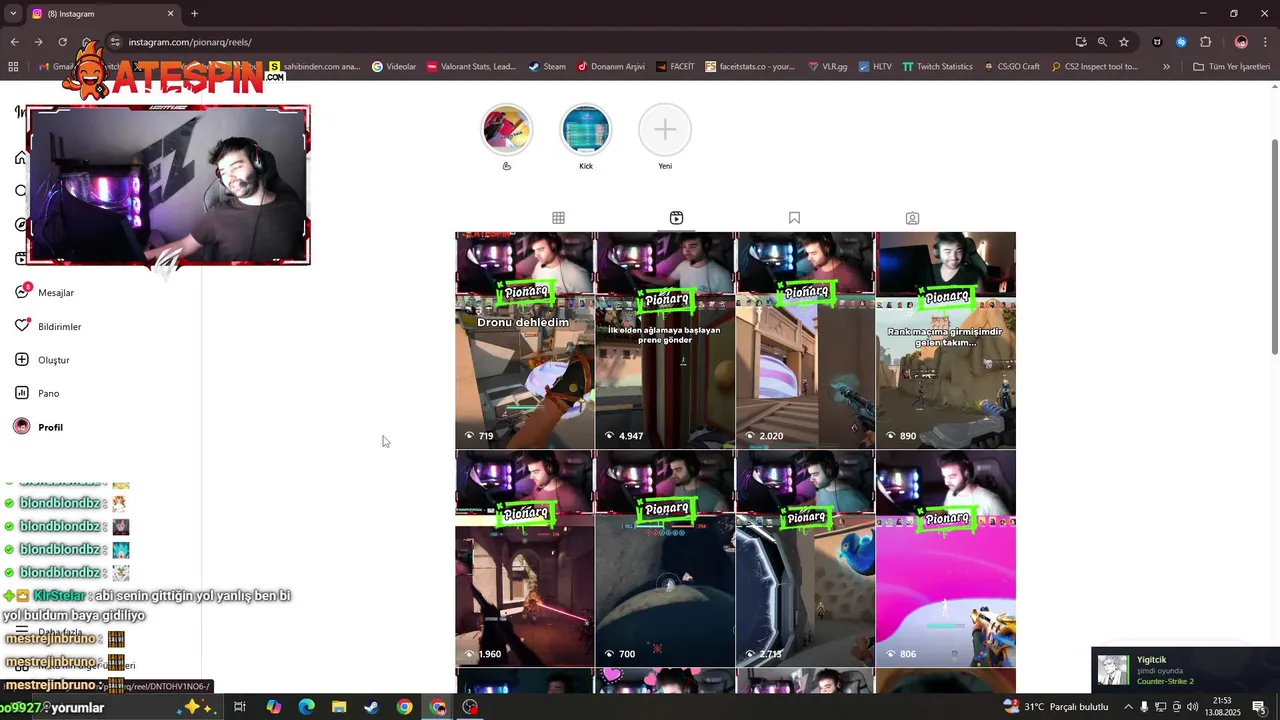Image resolution: width=1280 pixels, height=720 pixels.
Task: Open the Pano dashboard item
Action: [36, 393]
